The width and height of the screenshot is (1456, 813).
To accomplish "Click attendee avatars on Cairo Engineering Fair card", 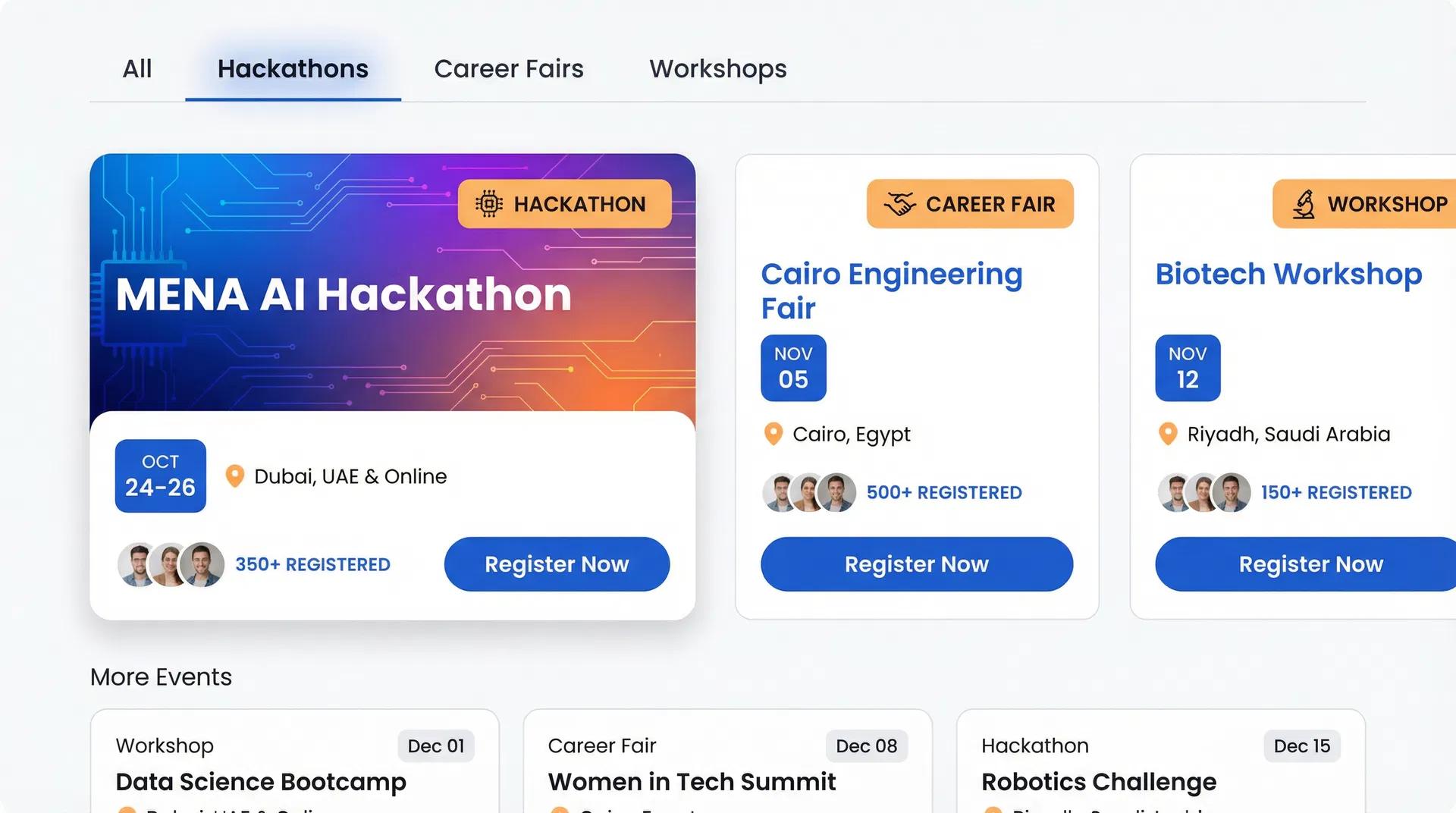I will (x=809, y=492).
